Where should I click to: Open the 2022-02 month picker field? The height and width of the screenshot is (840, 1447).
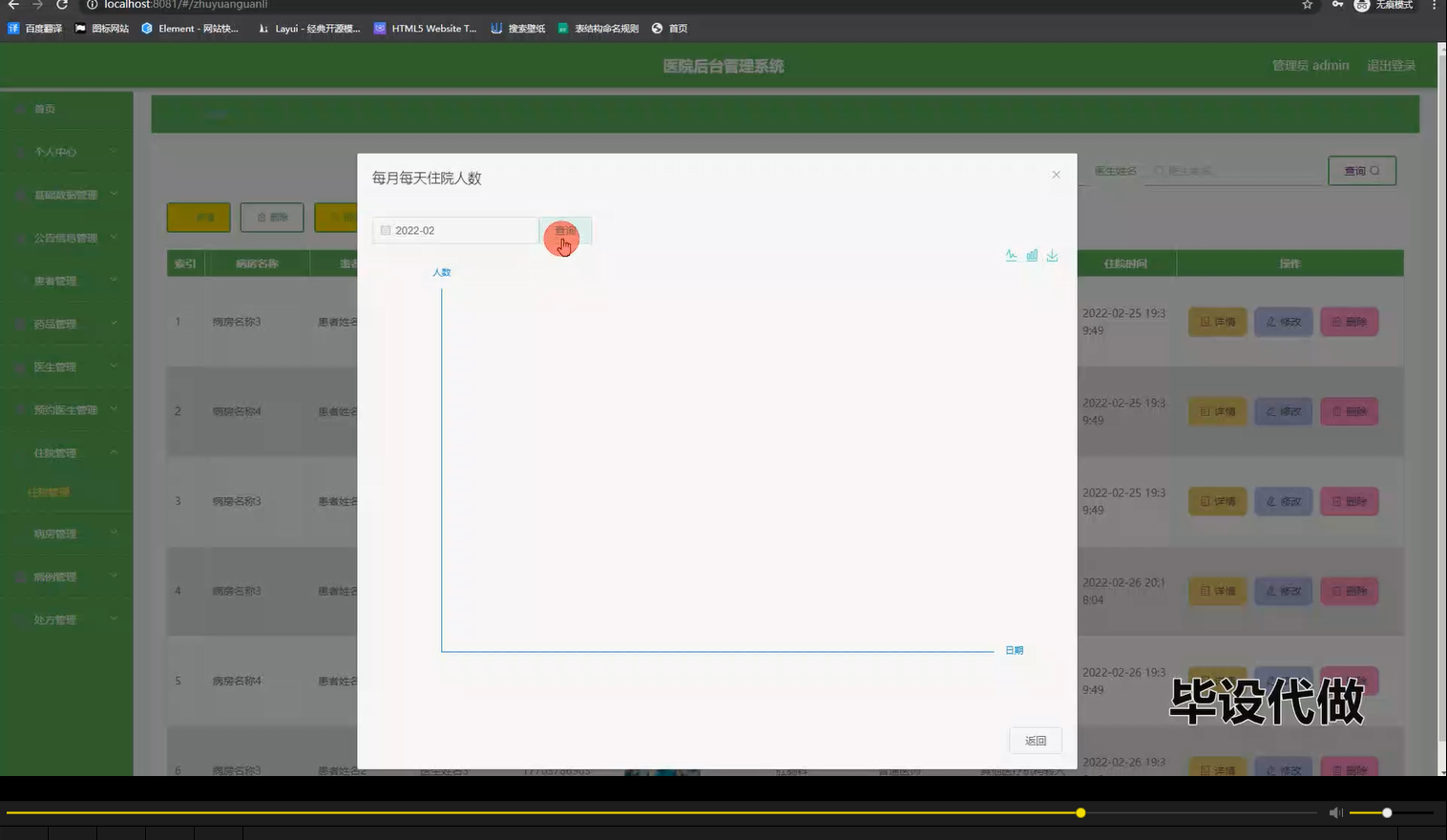[x=455, y=231]
